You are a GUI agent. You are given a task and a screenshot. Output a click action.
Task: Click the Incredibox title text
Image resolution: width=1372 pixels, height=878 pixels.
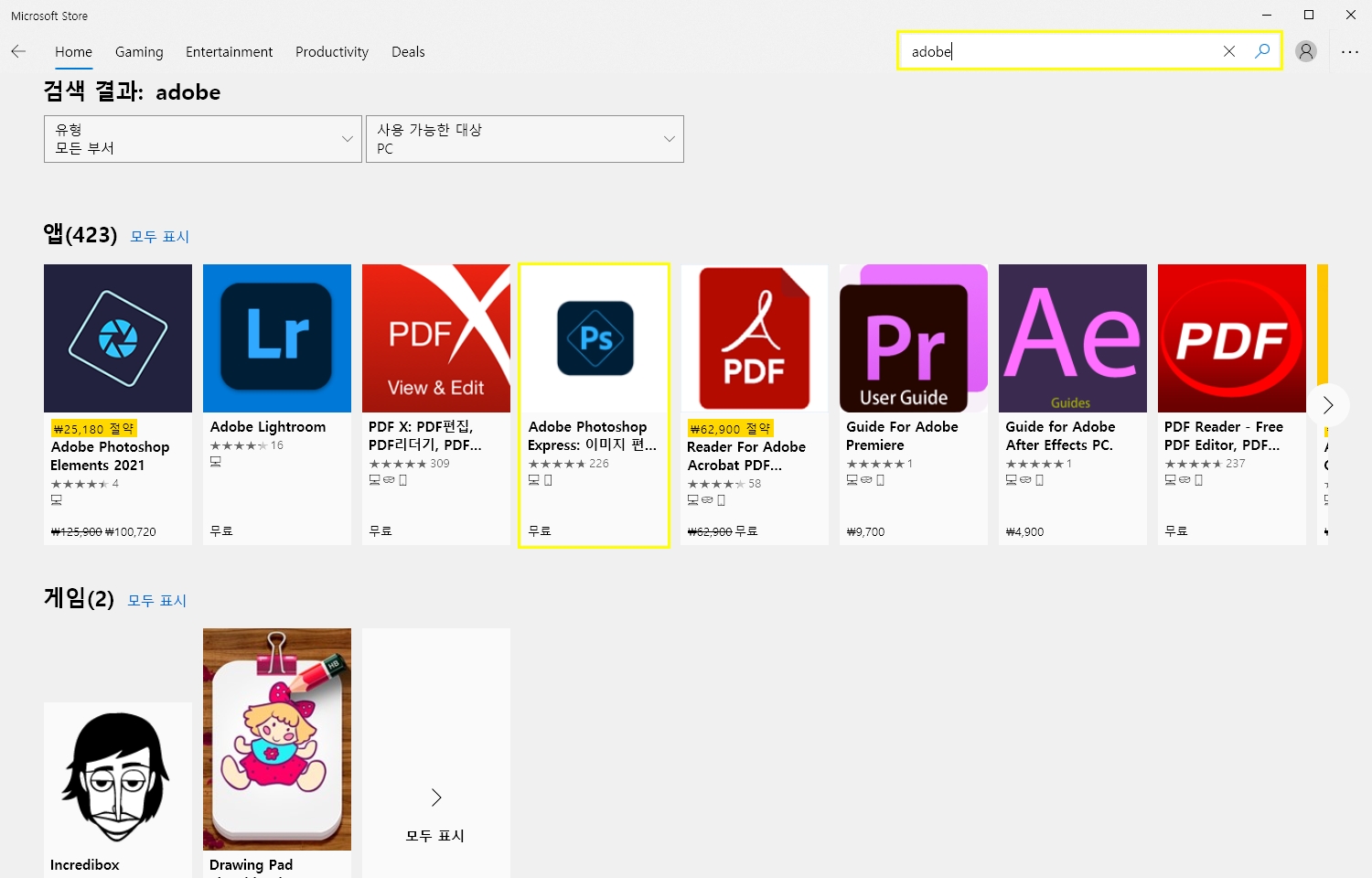pos(85,865)
